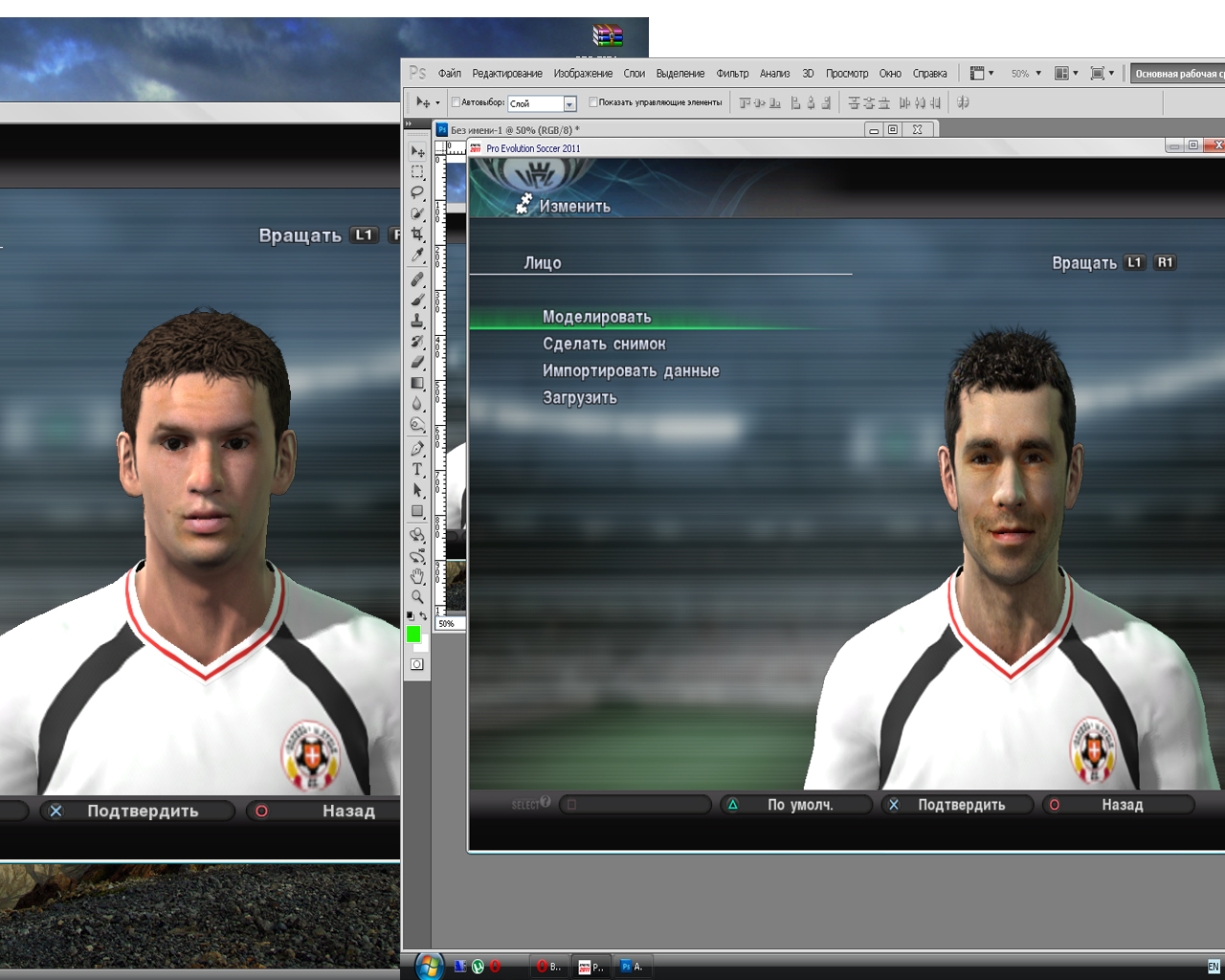Open the Screen Mode dropdown
The height and width of the screenshot is (980, 1225).
click(1102, 74)
